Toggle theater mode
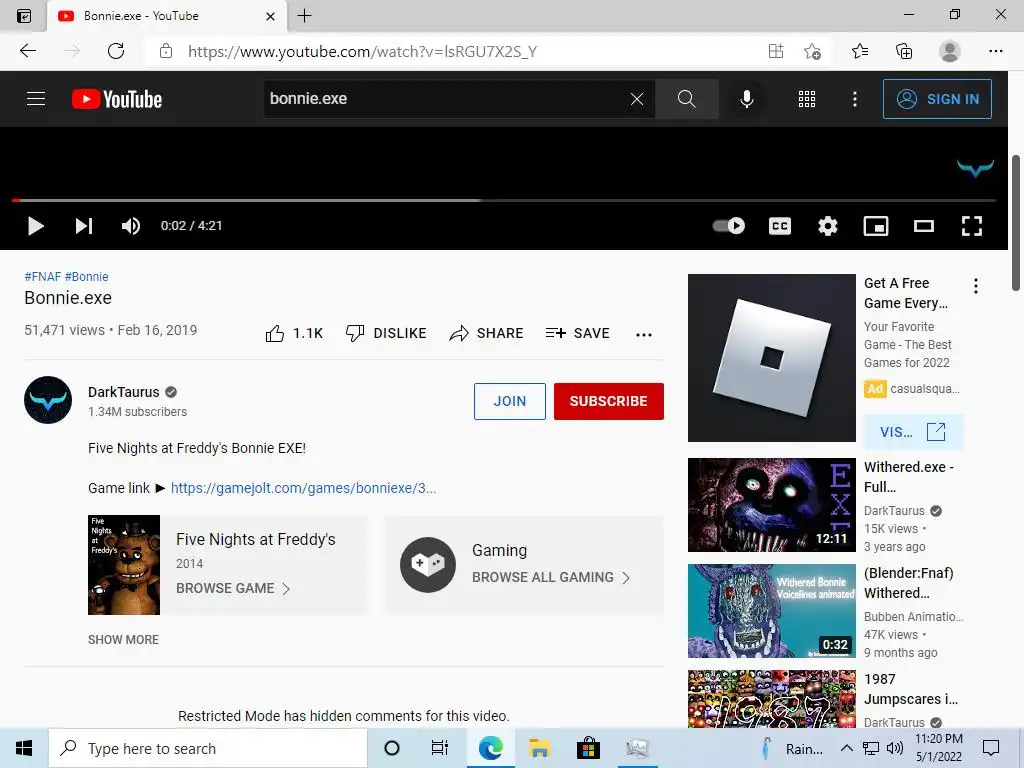Viewport: 1024px width, 768px height. pos(923,226)
